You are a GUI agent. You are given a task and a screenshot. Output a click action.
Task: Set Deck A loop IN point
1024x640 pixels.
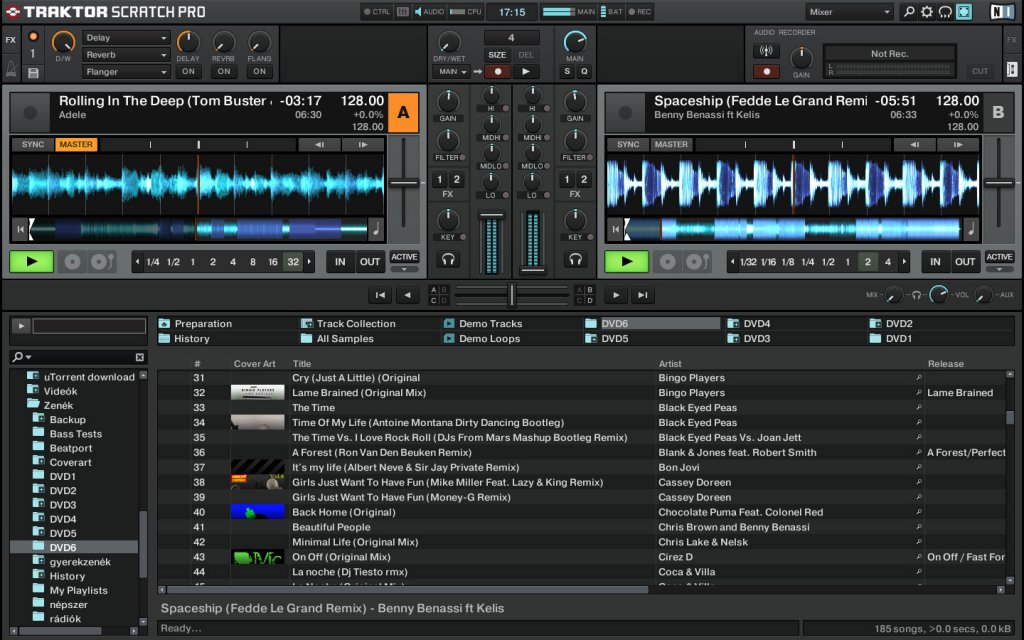tap(340, 262)
